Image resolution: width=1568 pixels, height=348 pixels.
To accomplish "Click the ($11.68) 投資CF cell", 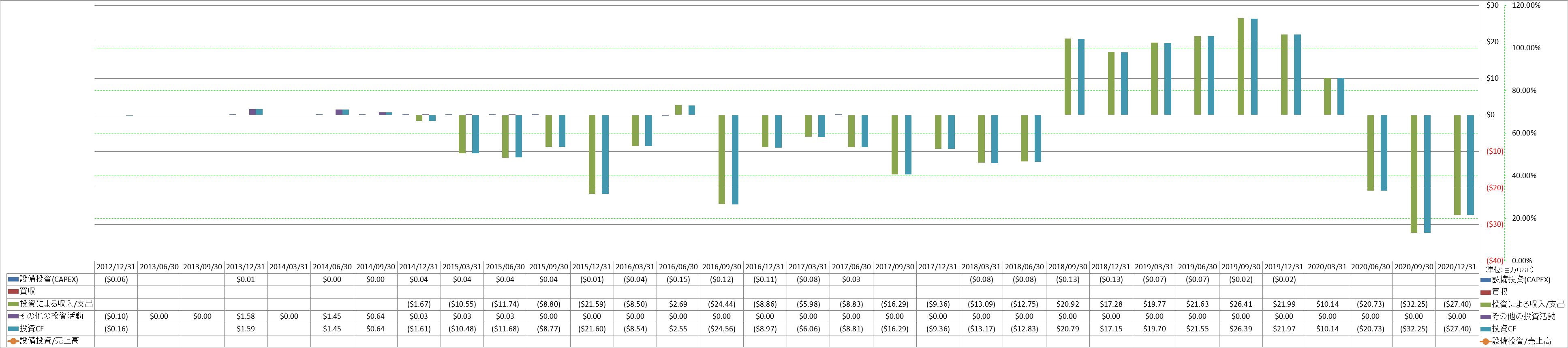I will click(x=505, y=329).
